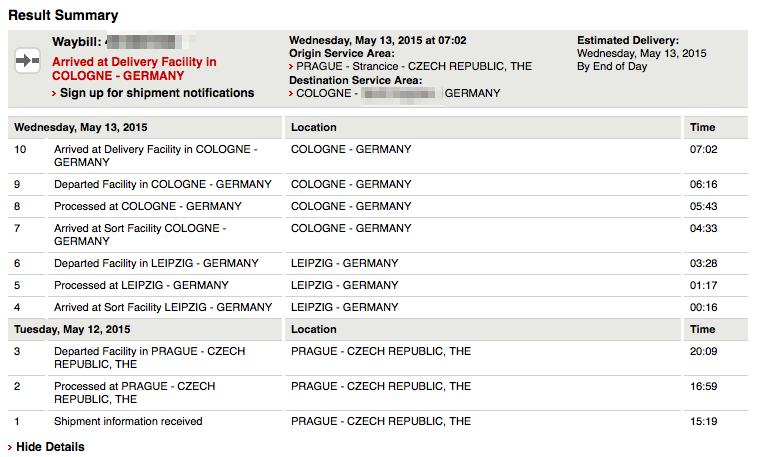Viewport: 779px width, 457px height.
Task: Select checkpoint 4 Arrived at Sort Facility LEIPZIG
Action: click(x=378, y=307)
